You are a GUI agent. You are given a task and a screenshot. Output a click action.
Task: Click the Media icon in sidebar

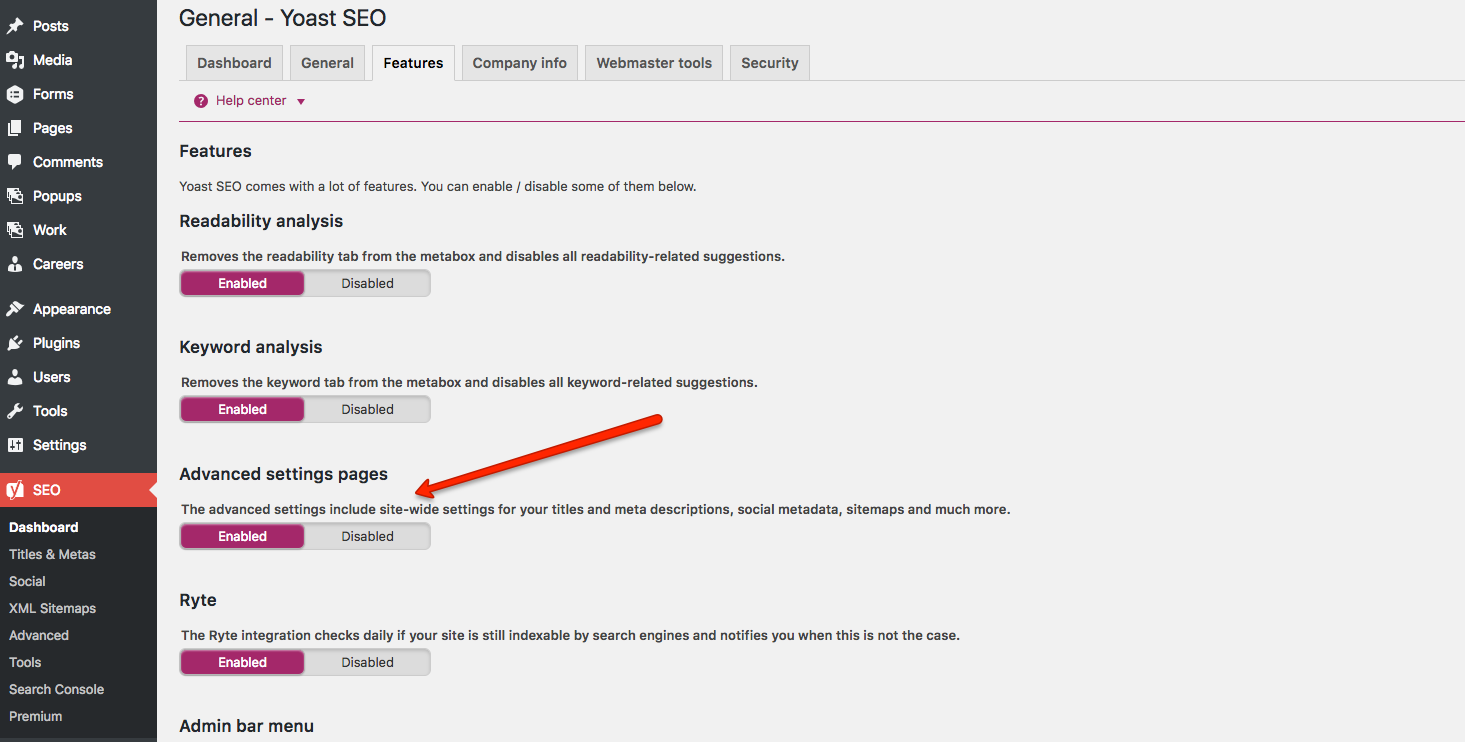coord(15,60)
